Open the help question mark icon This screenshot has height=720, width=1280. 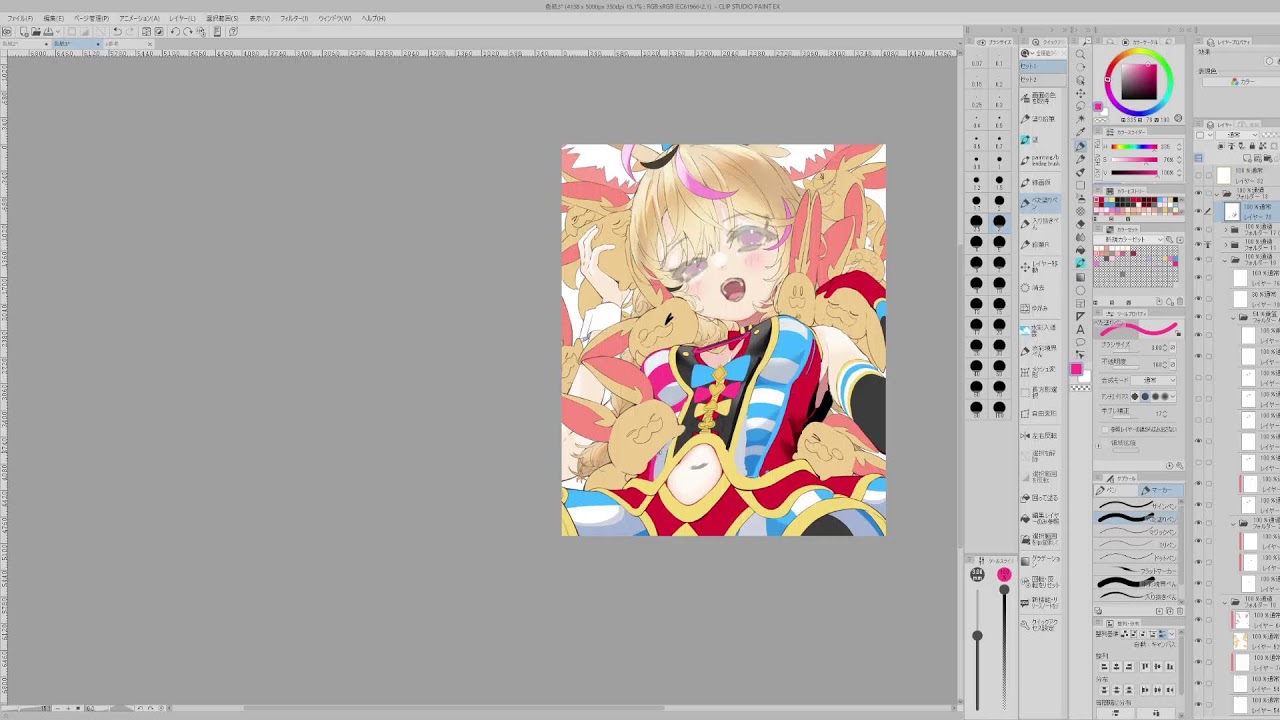(x=233, y=32)
